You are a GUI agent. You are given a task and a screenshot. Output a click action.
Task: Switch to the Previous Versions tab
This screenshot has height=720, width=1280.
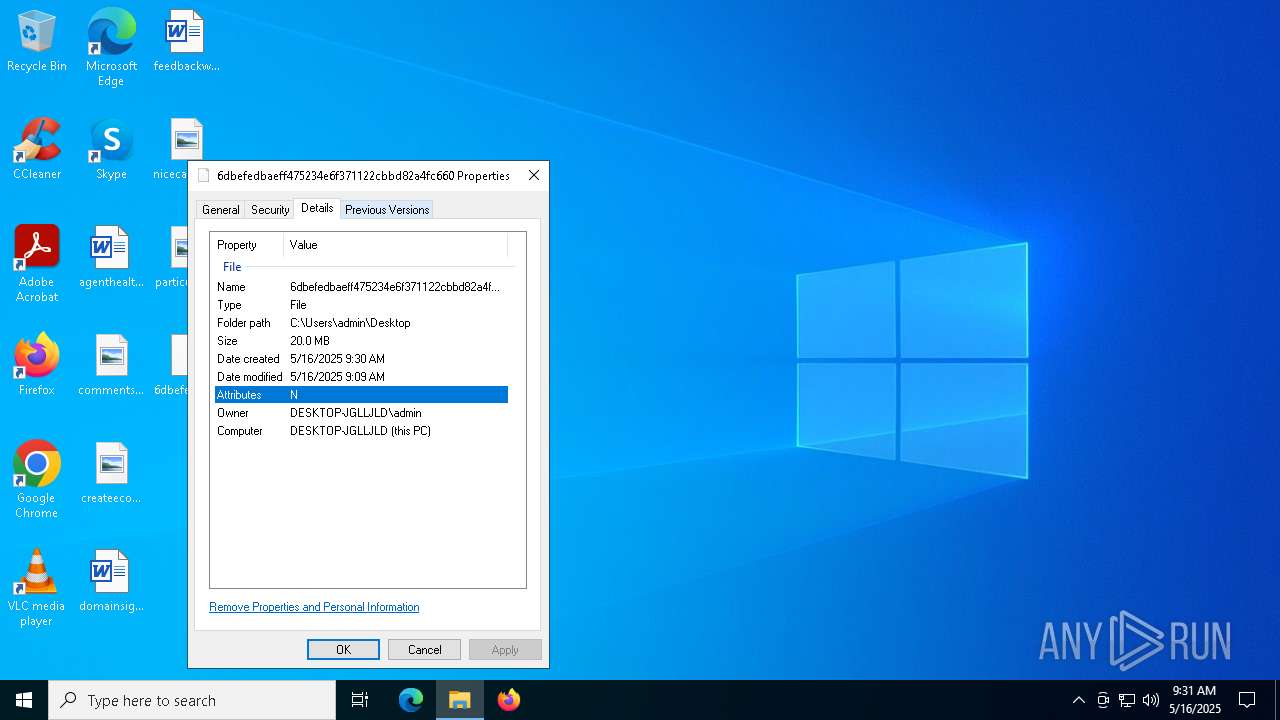pos(387,210)
